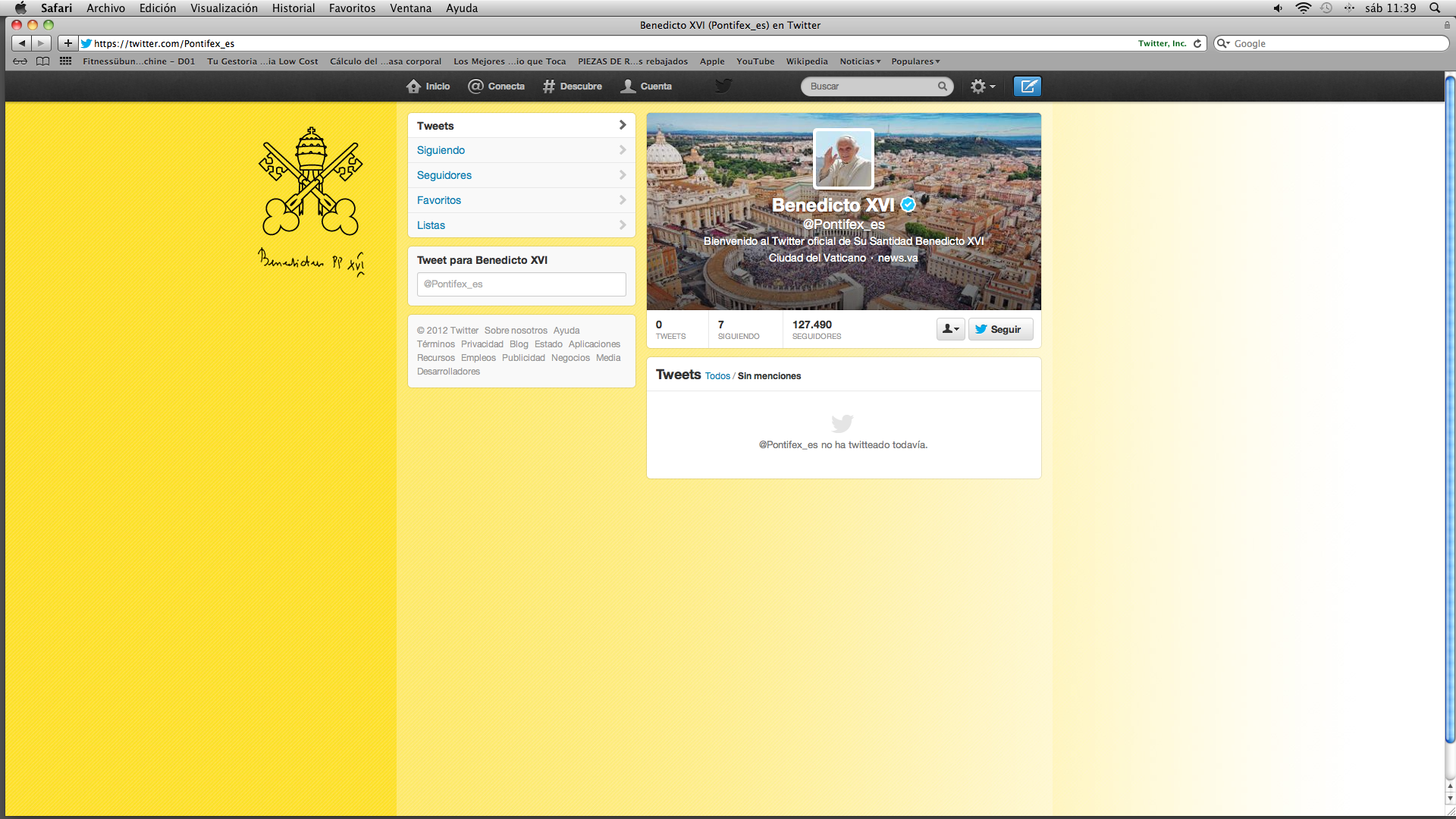Click the Buscar search field
Screen dimensions: 1456x819
click(x=877, y=86)
